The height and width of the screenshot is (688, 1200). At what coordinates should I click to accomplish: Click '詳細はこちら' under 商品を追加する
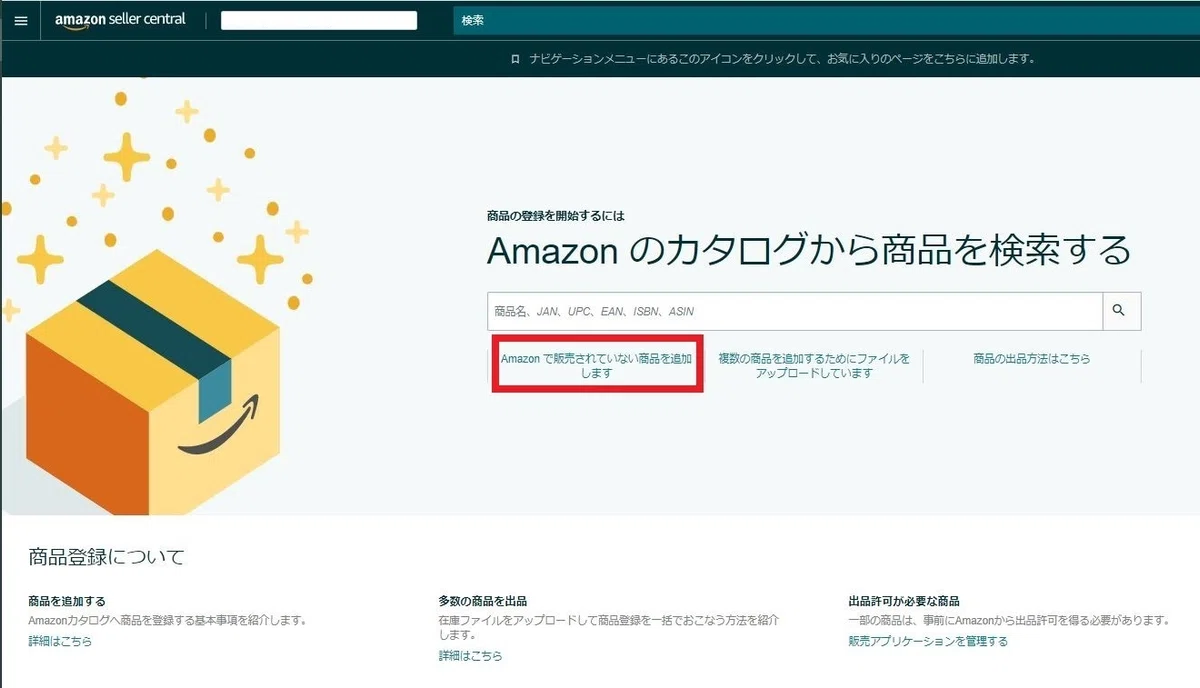coord(60,641)
